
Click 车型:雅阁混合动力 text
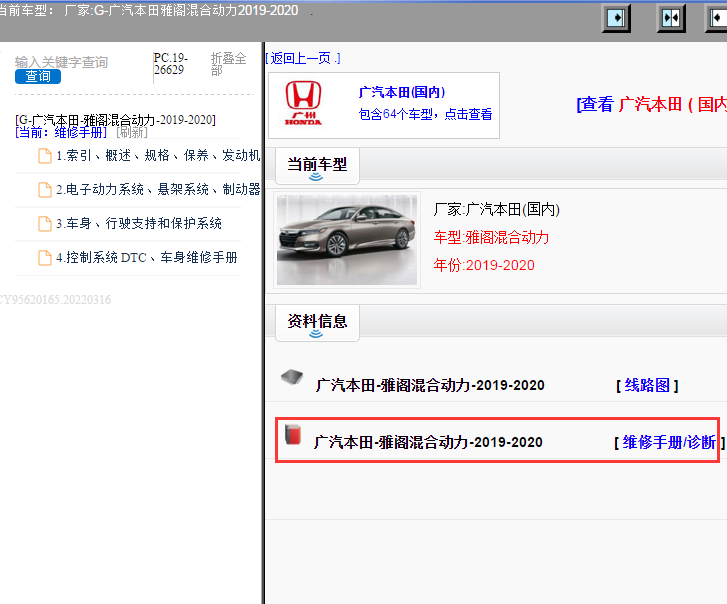[491, 237]
